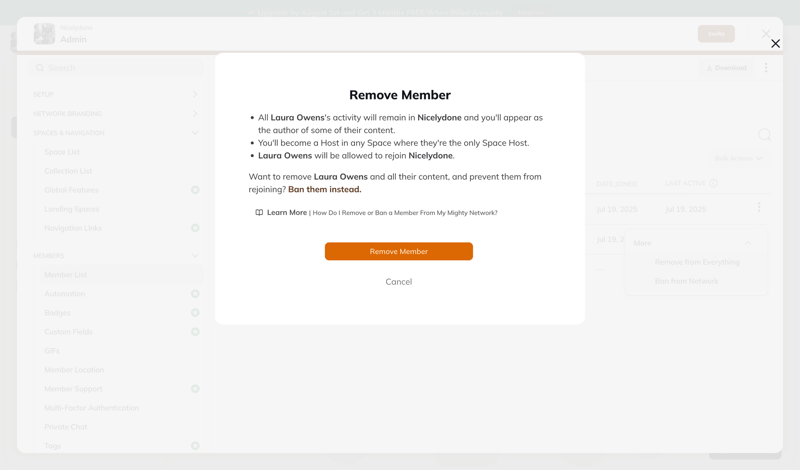Open Tags in the sidebar
This screenshot has height=470, width=800.
tap(52, 446)
